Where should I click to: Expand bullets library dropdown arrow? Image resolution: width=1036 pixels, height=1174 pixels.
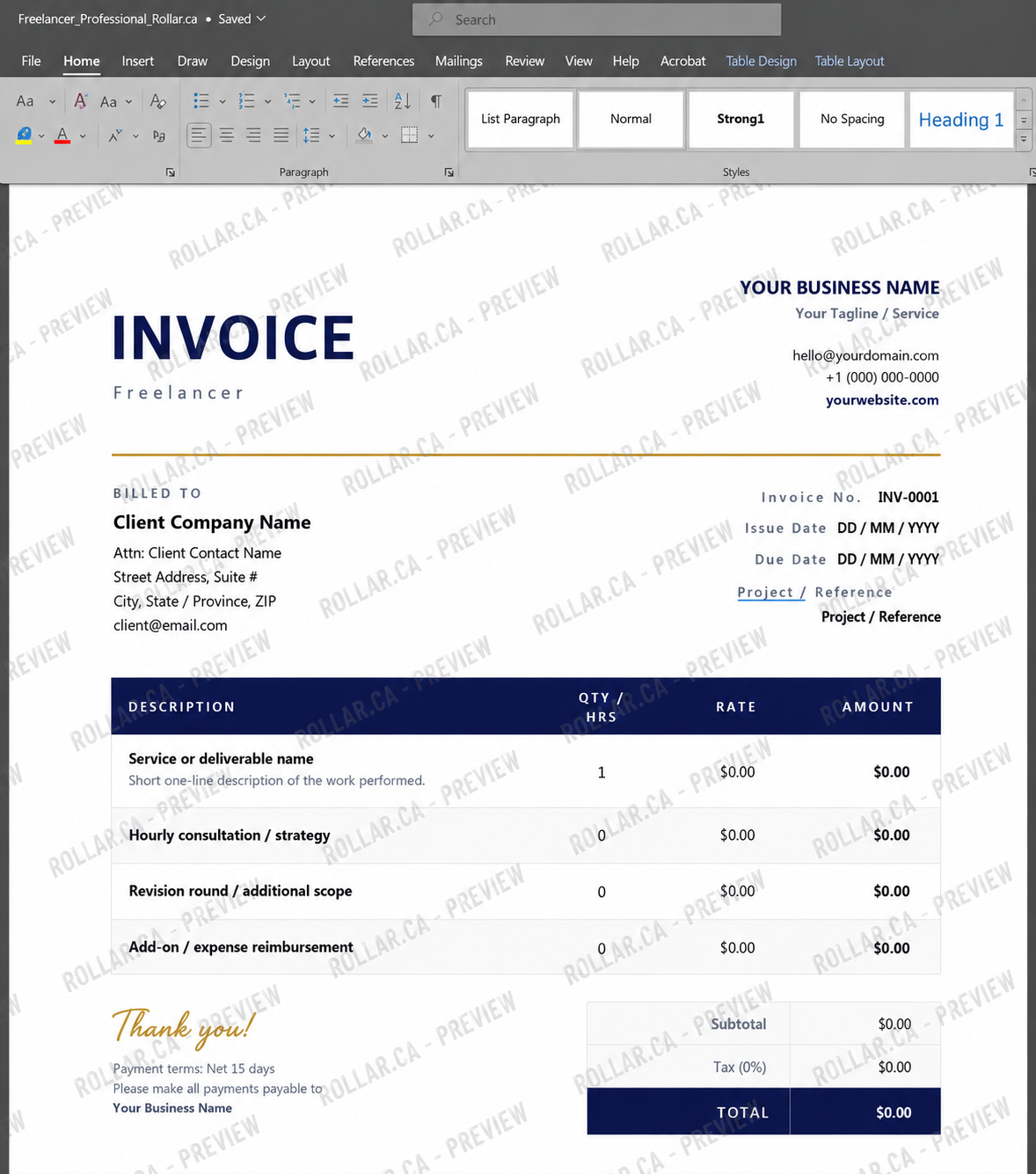pos(223,102)
